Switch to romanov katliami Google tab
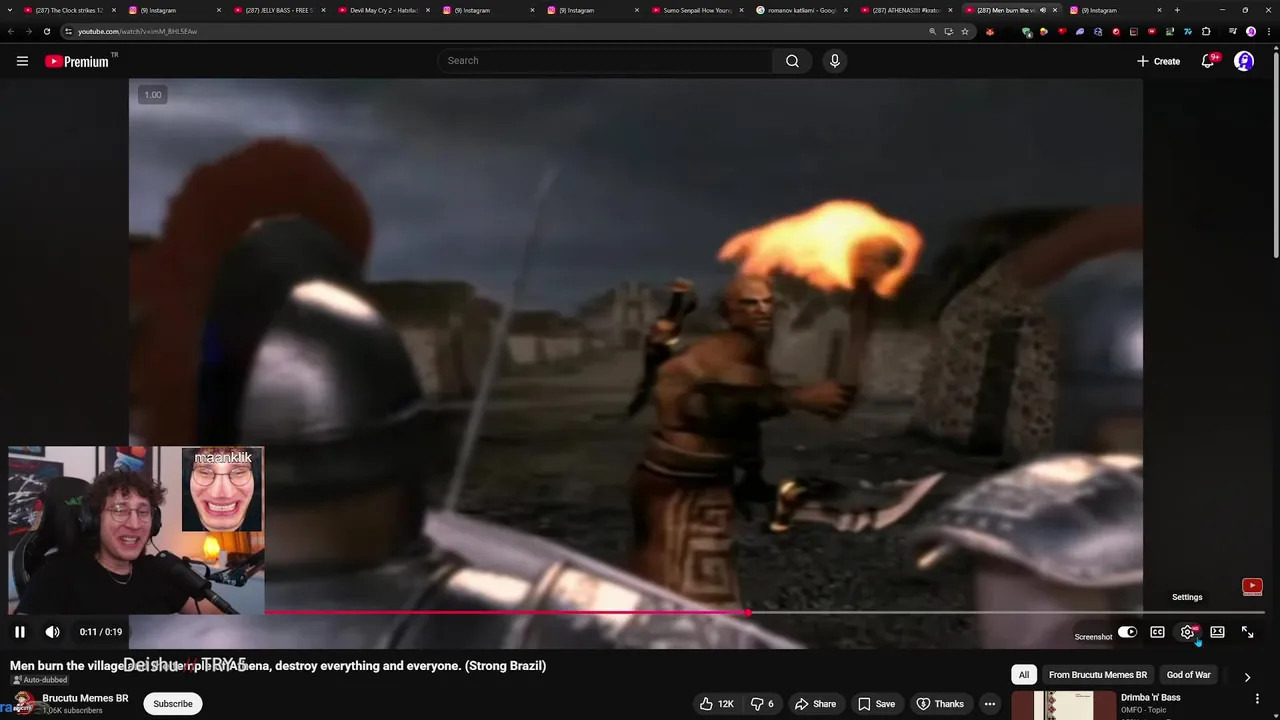 point(801,10)
